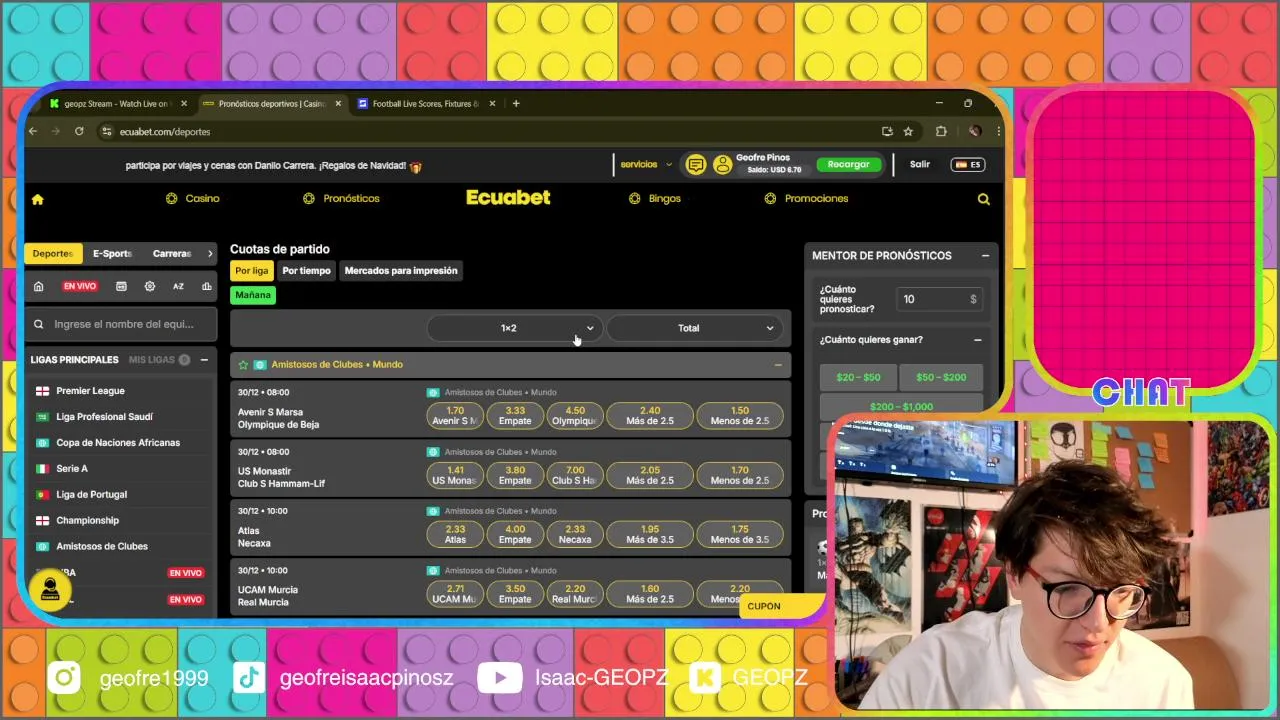This screenshot has height=720, width=1280.
Task: Open the ES language selector
Action: click(968, 165)
